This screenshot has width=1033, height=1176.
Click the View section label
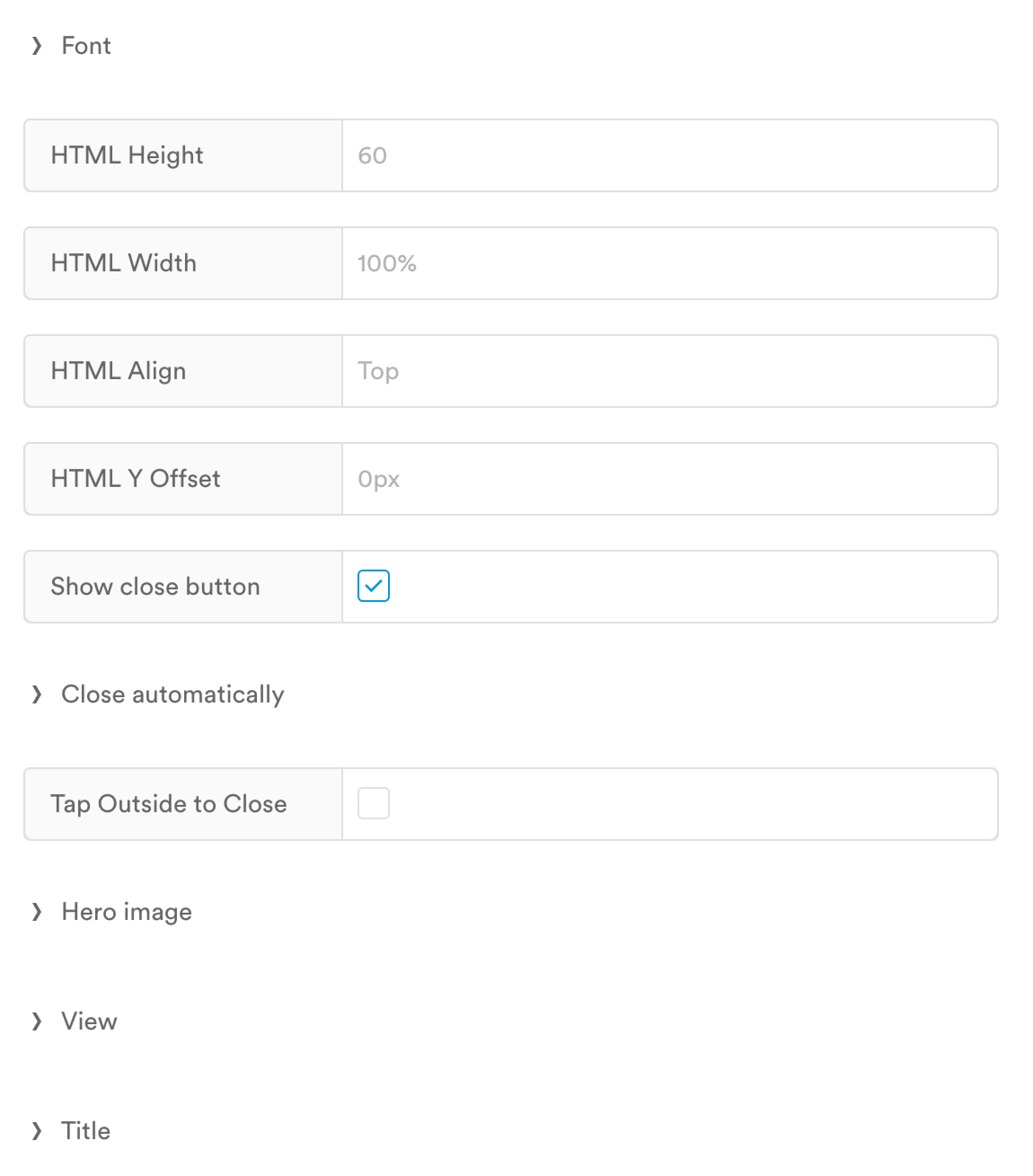89,1021
